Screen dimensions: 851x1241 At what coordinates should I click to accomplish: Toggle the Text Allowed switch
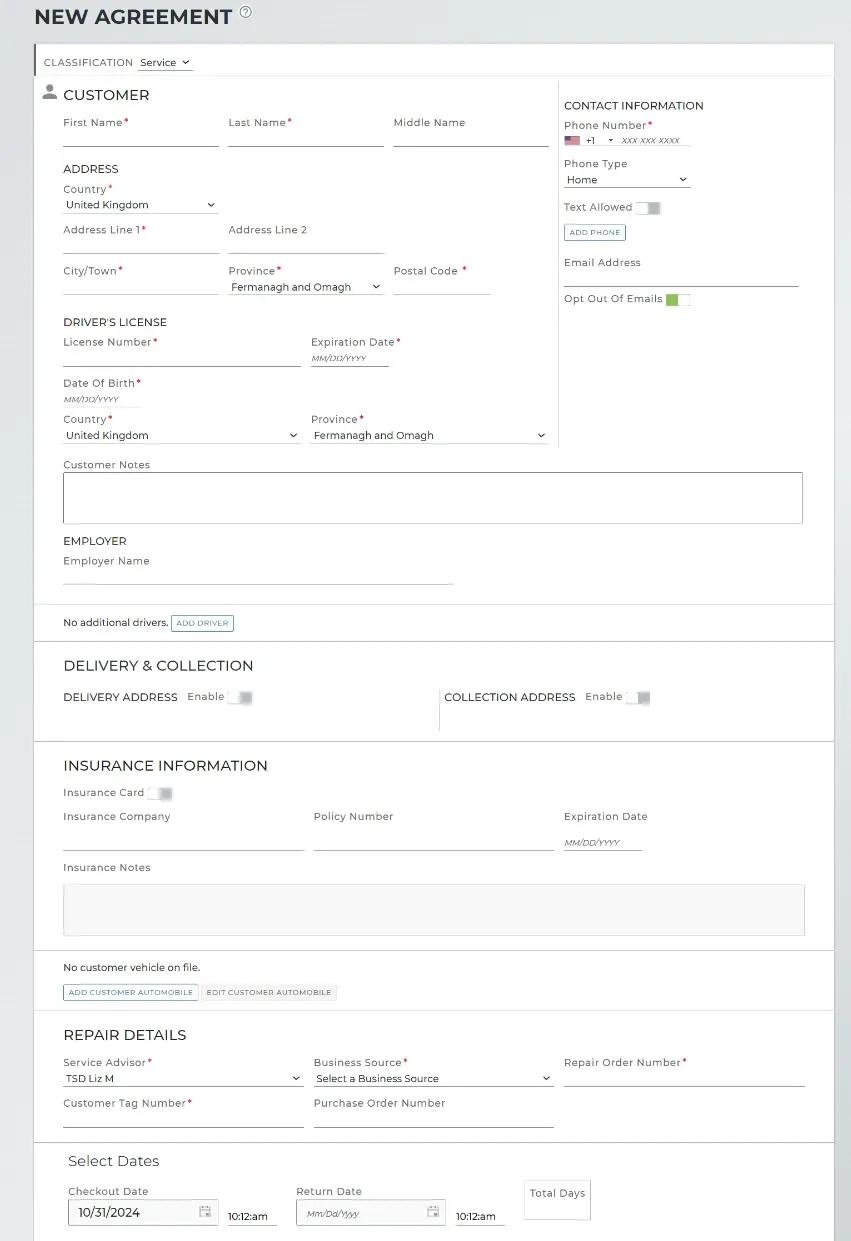[x=648, y=208]
